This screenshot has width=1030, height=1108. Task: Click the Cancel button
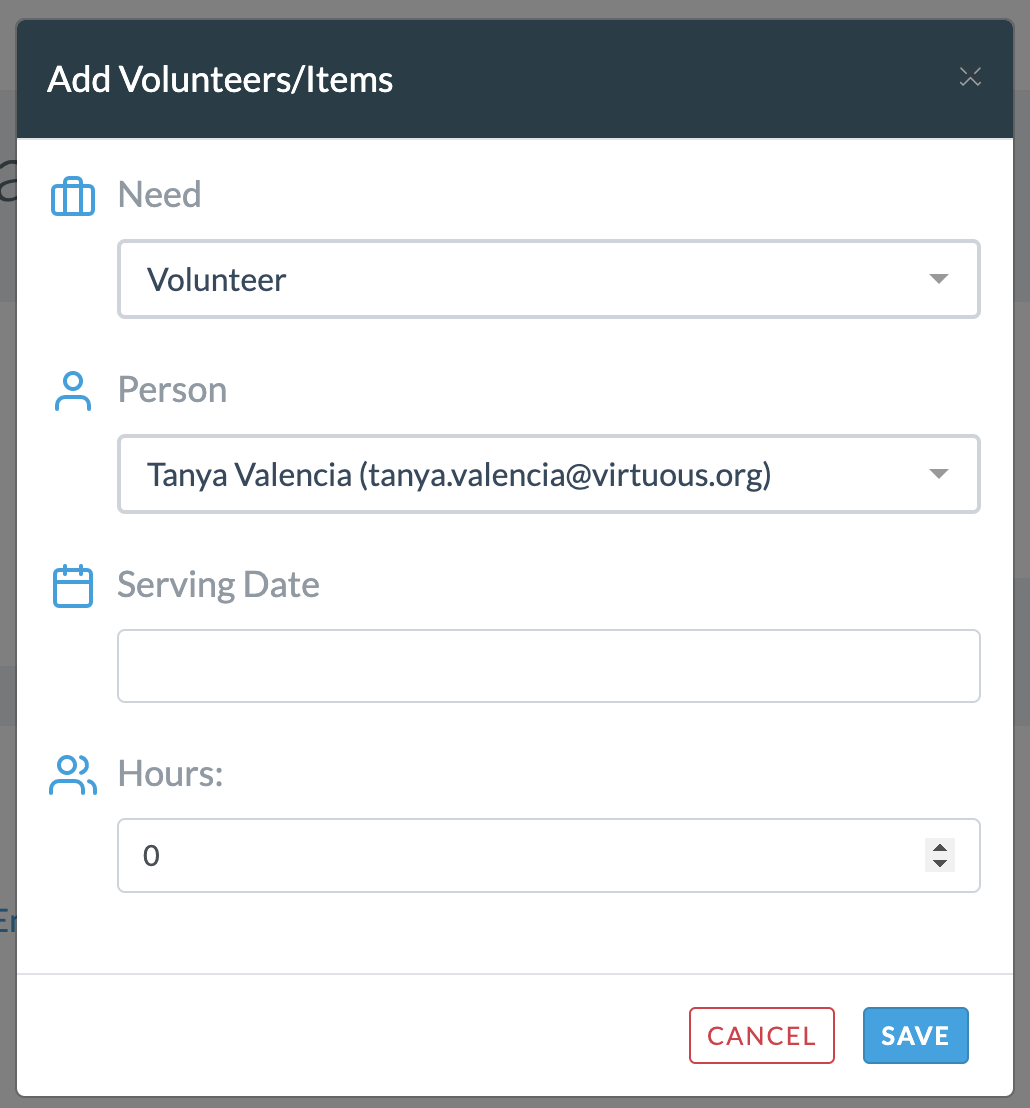click(762, 1035)
